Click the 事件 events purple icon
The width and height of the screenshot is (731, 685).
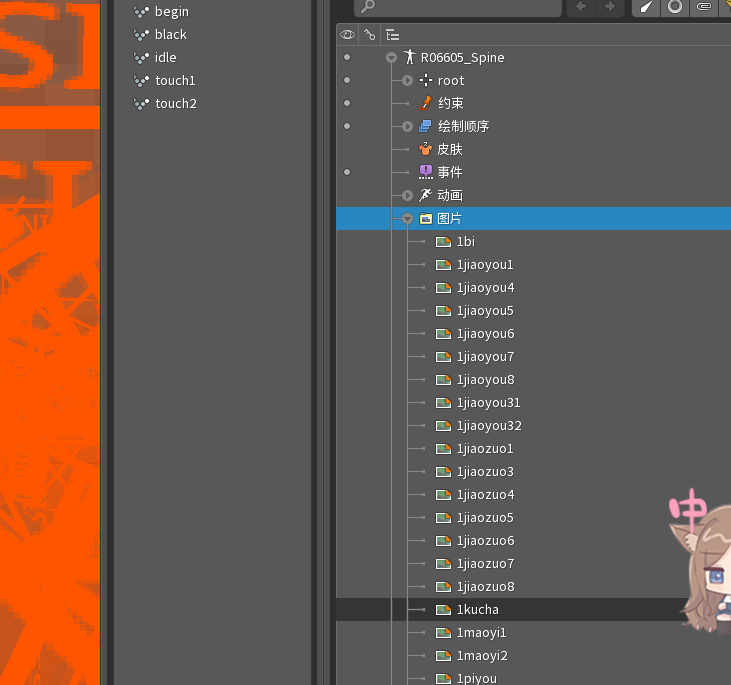[x=426, y=173]
